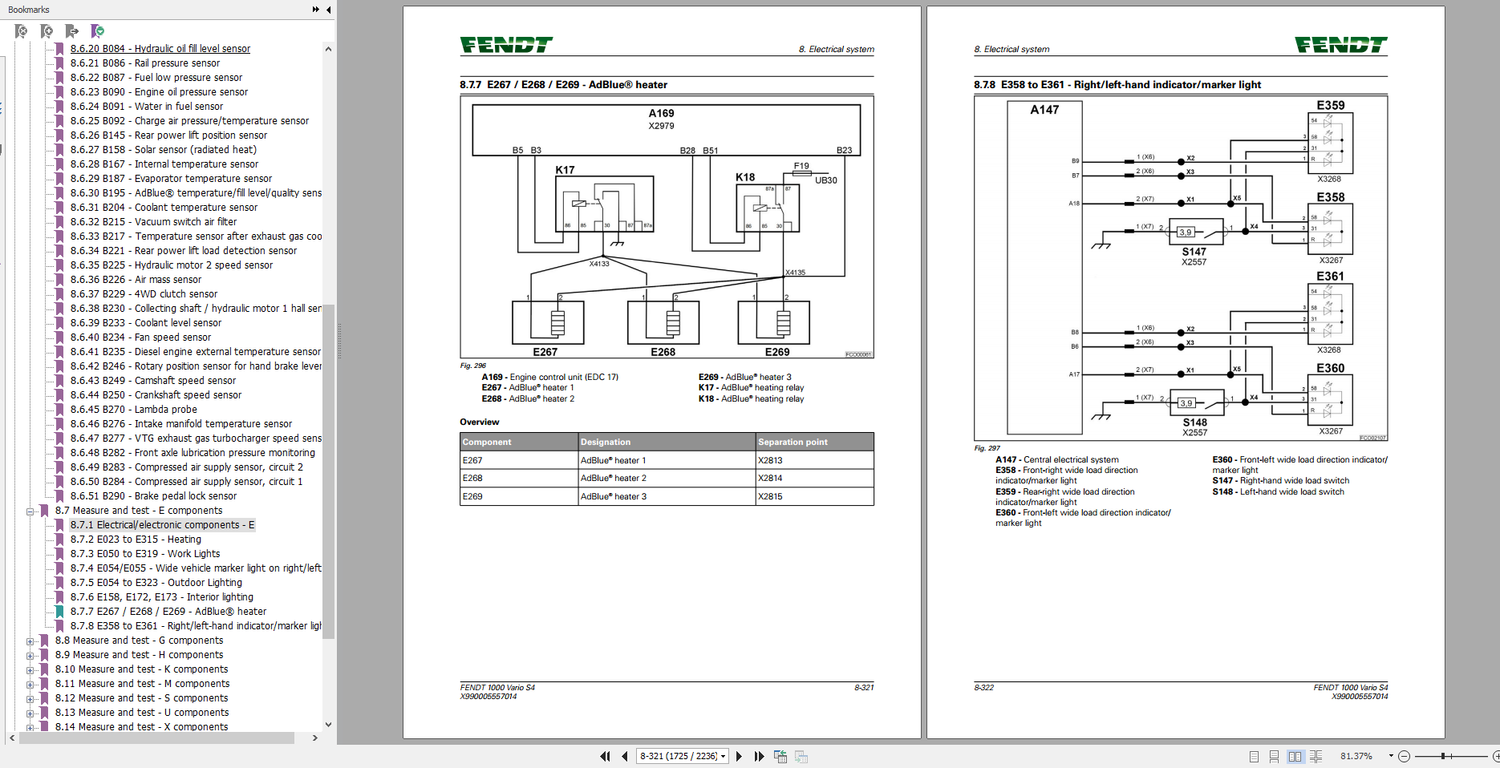The image size is (1500, 768).
Task: Click the 8.7.8 heading on page 8-322
Action: 1117,85
